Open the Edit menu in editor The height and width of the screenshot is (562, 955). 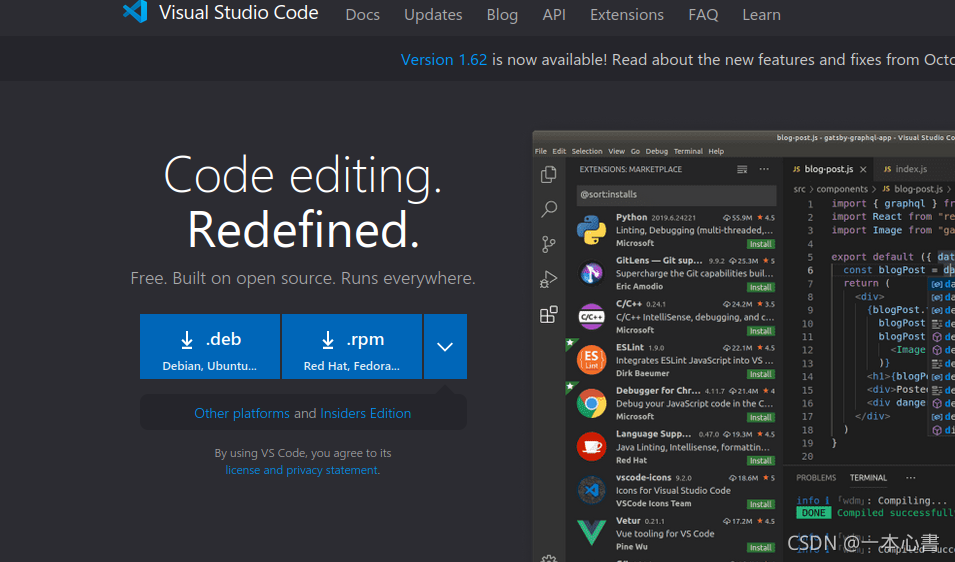[559, 151]
